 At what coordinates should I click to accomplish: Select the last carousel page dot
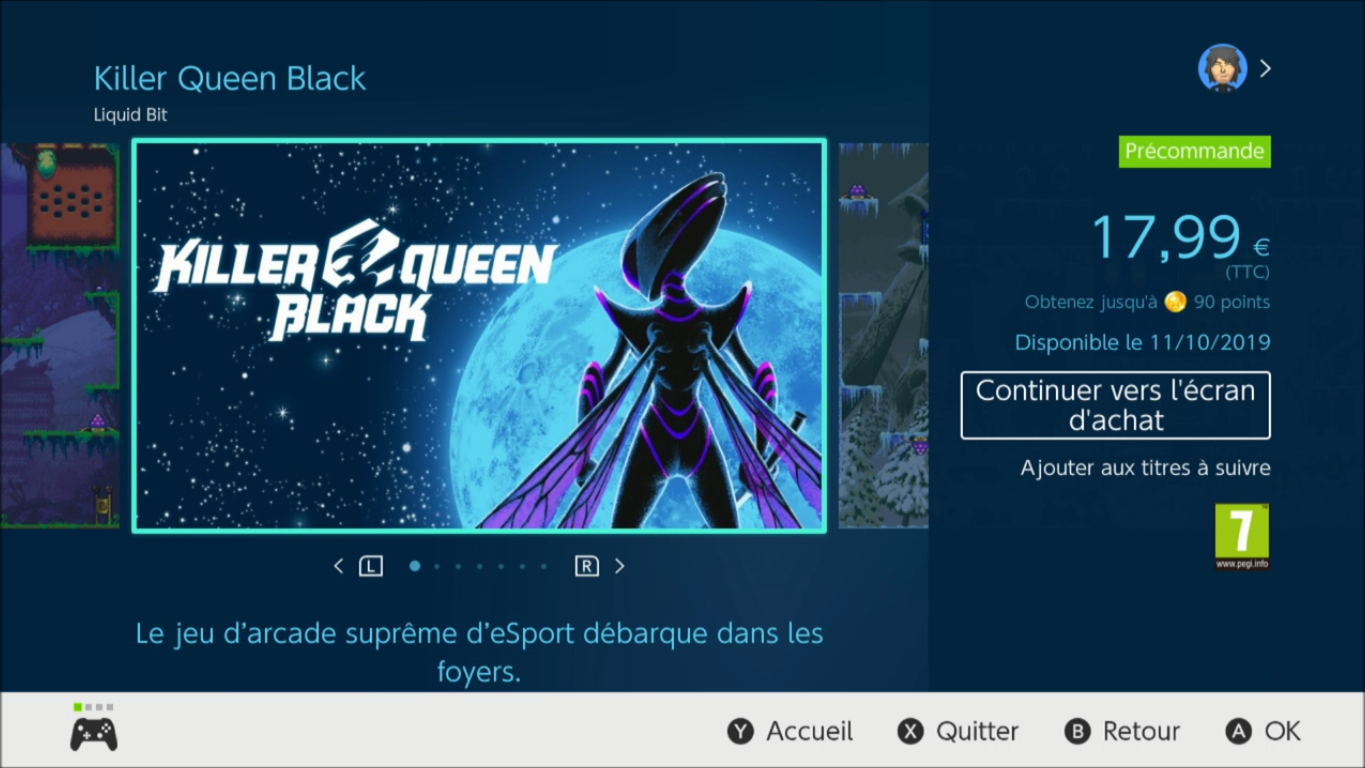click(544, 566)
